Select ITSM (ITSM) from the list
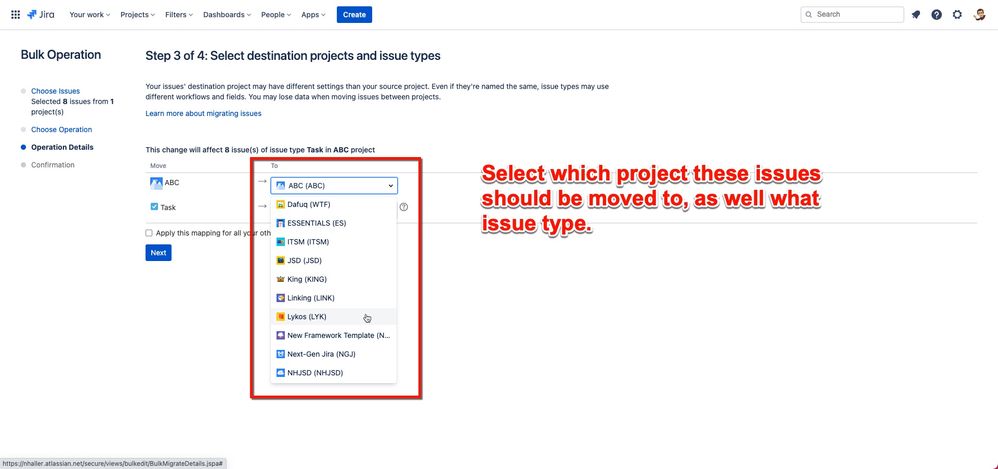 334,242
